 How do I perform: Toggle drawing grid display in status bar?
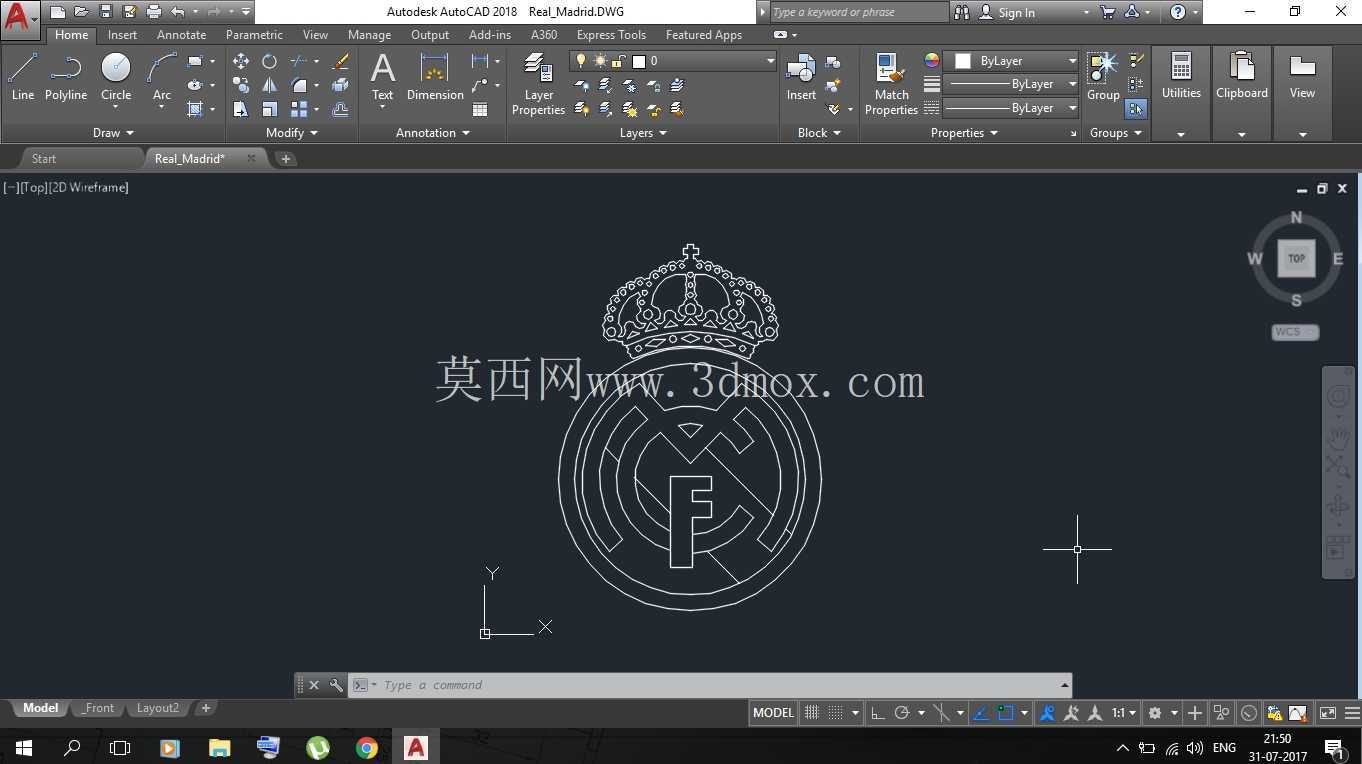(812, 713)
